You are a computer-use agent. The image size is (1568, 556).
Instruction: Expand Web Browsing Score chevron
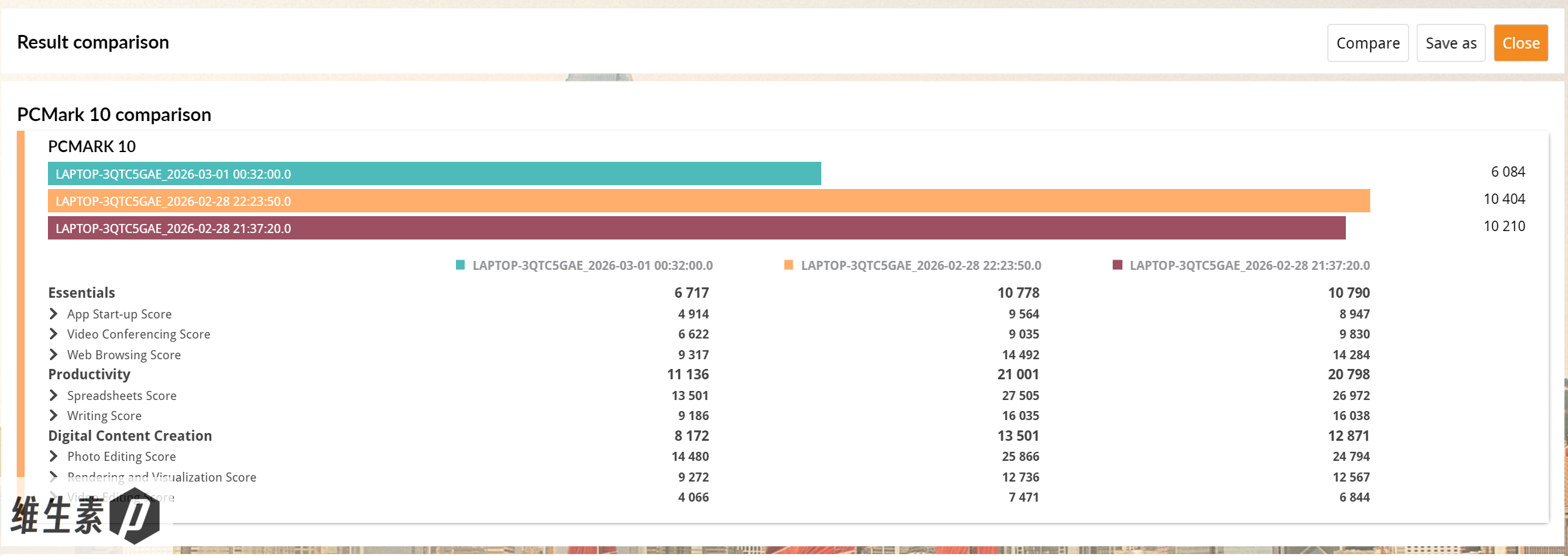click(54, 355)
